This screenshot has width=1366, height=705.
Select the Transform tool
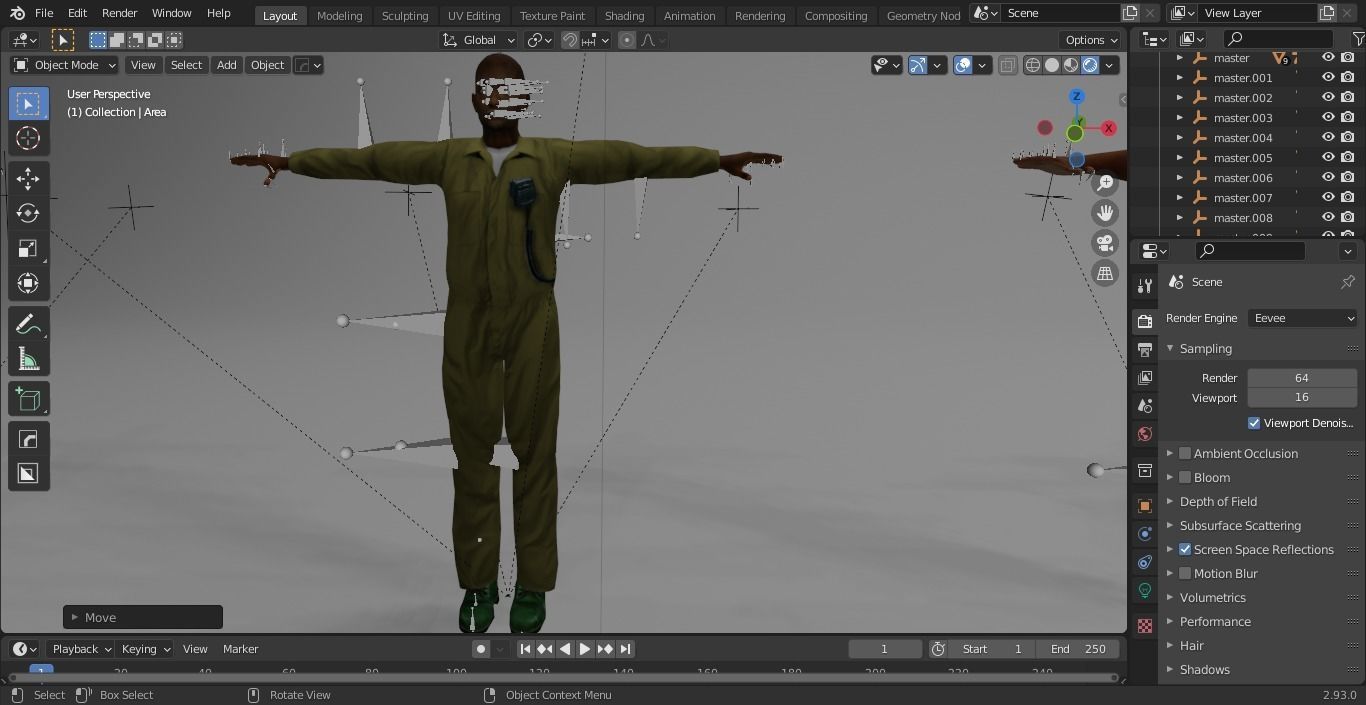[28, 283]
